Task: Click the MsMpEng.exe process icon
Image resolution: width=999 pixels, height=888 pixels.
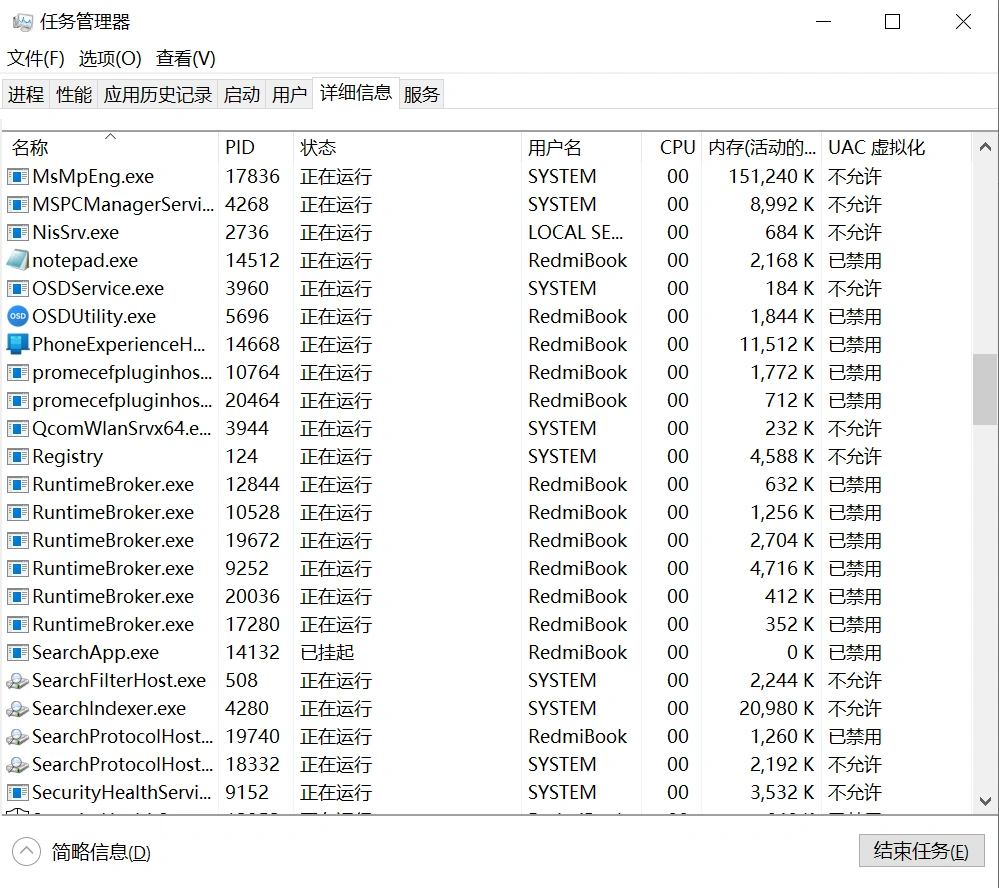Action: (x=18, y=177)
